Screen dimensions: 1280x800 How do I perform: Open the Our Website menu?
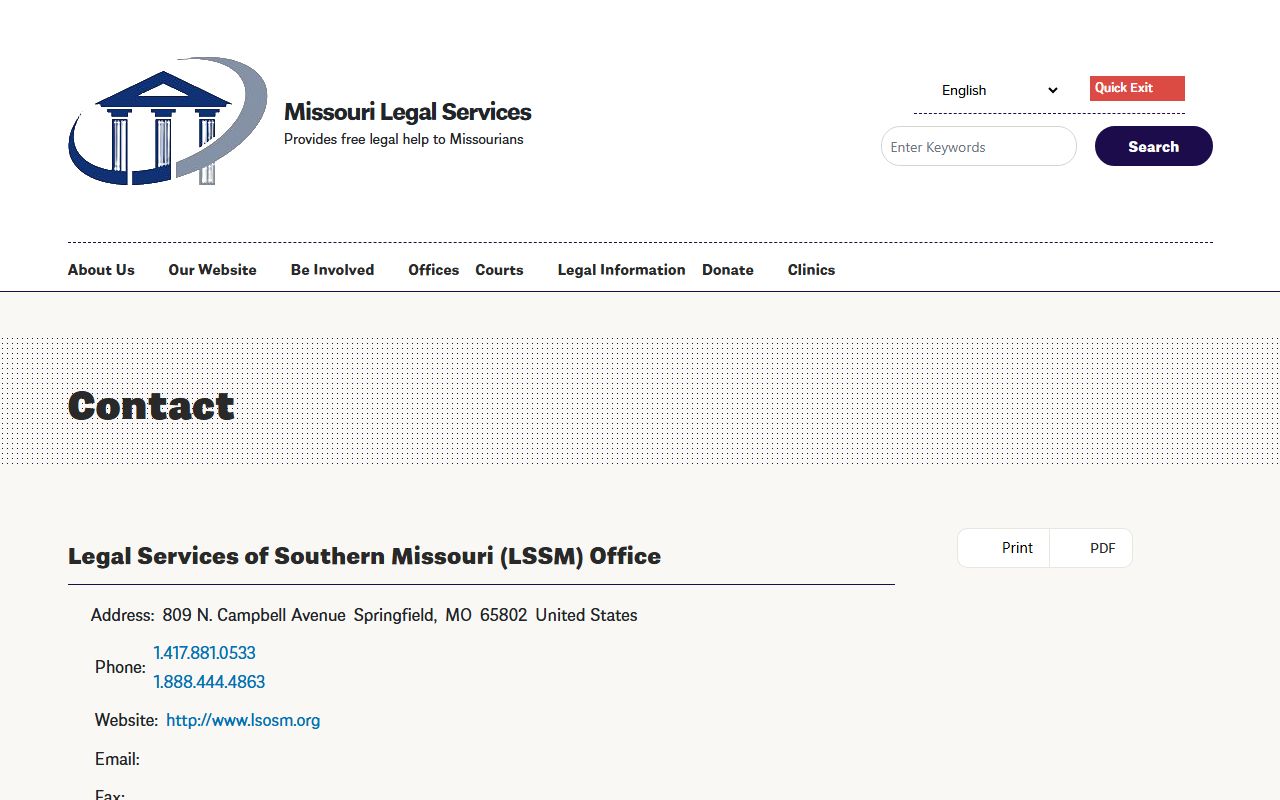click(212, 270)
